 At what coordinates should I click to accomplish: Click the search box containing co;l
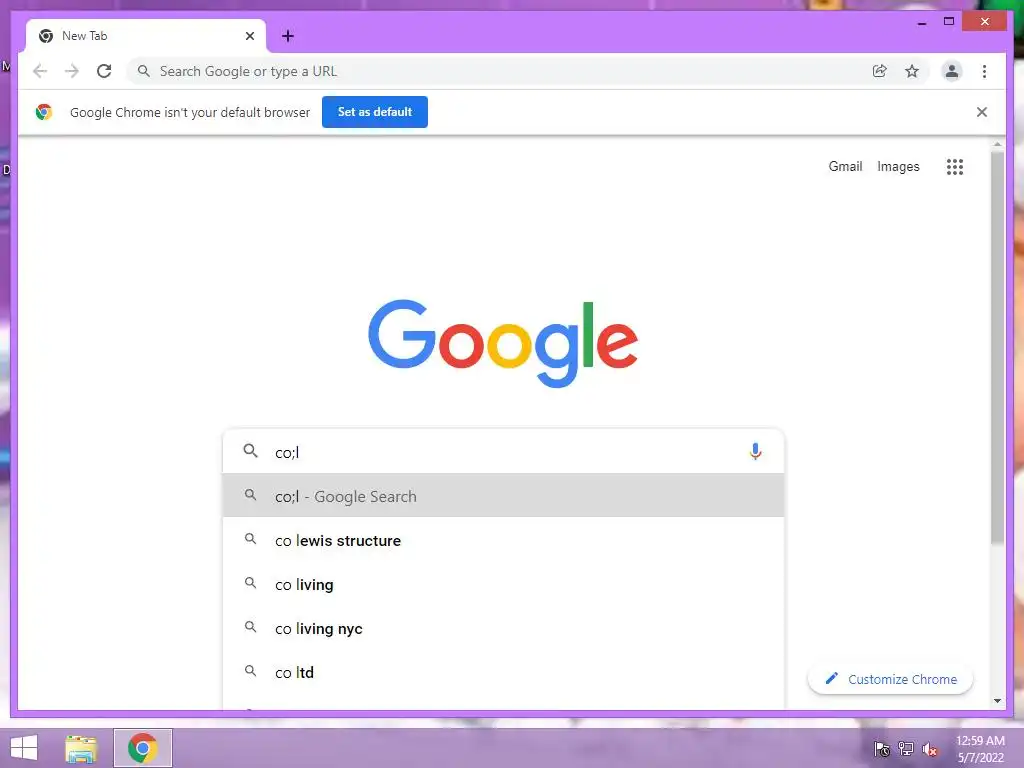click(x=503, y=452)
